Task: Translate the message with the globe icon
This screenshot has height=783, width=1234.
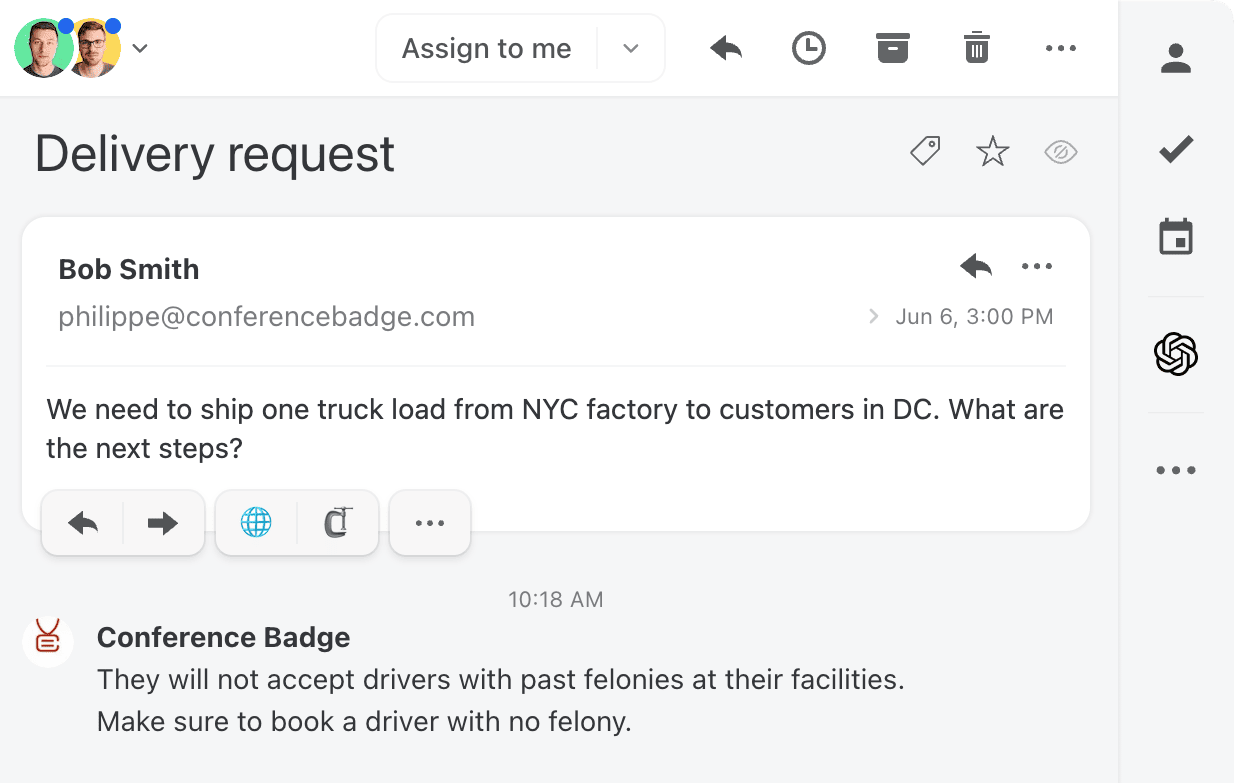Action: coord(255,522)
